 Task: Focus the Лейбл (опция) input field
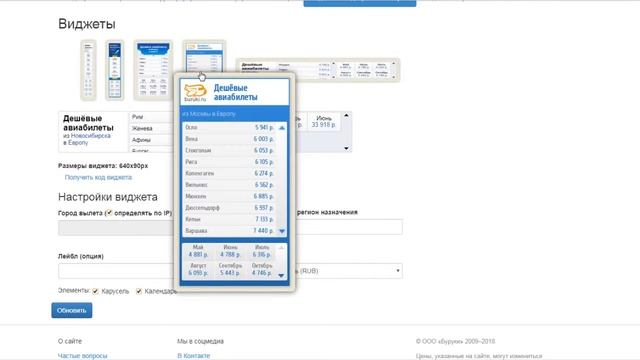click(x=116, y=271)
